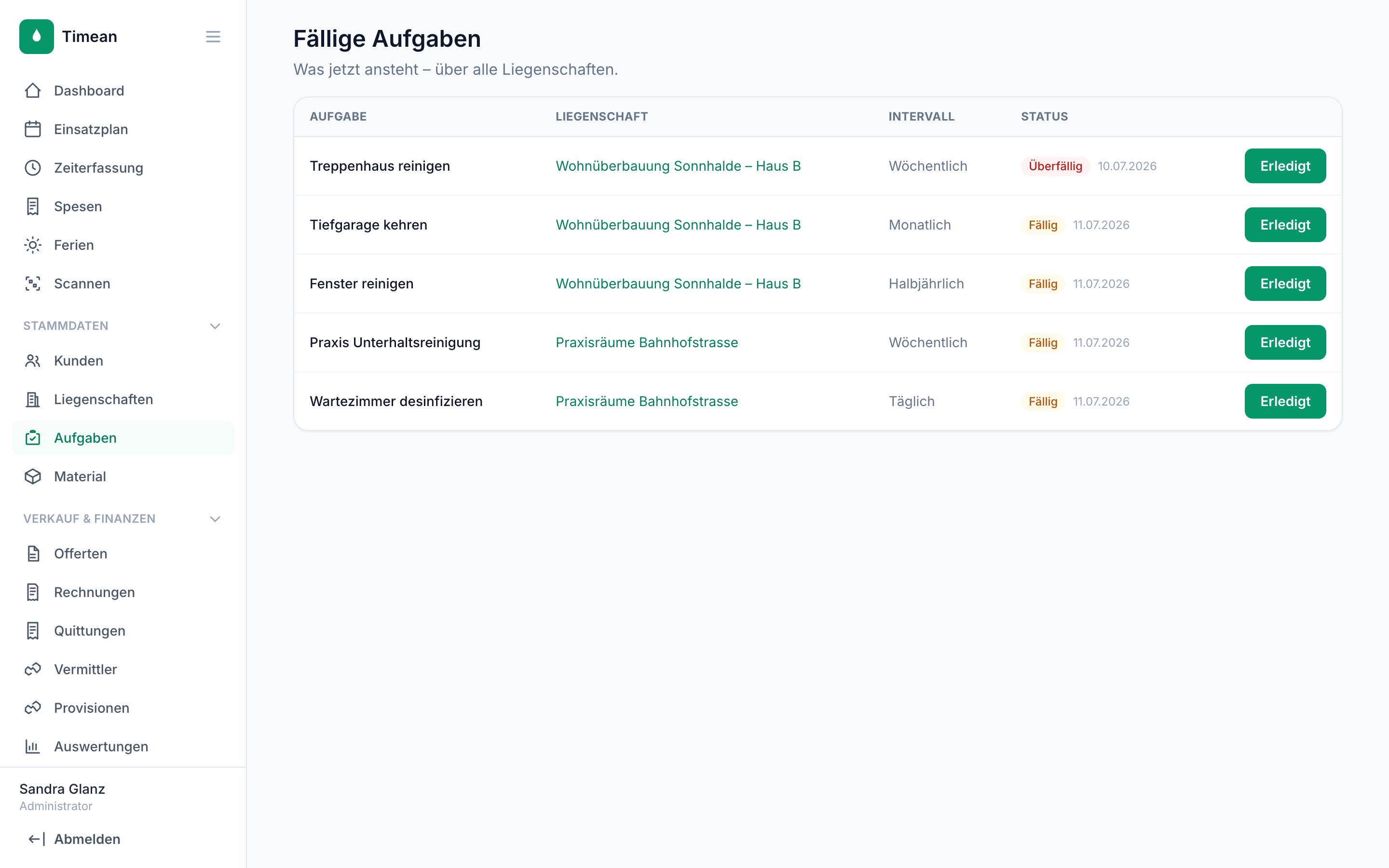1389x868 pixels.
Task: Click the Material box icon
Action: (33, 476)
